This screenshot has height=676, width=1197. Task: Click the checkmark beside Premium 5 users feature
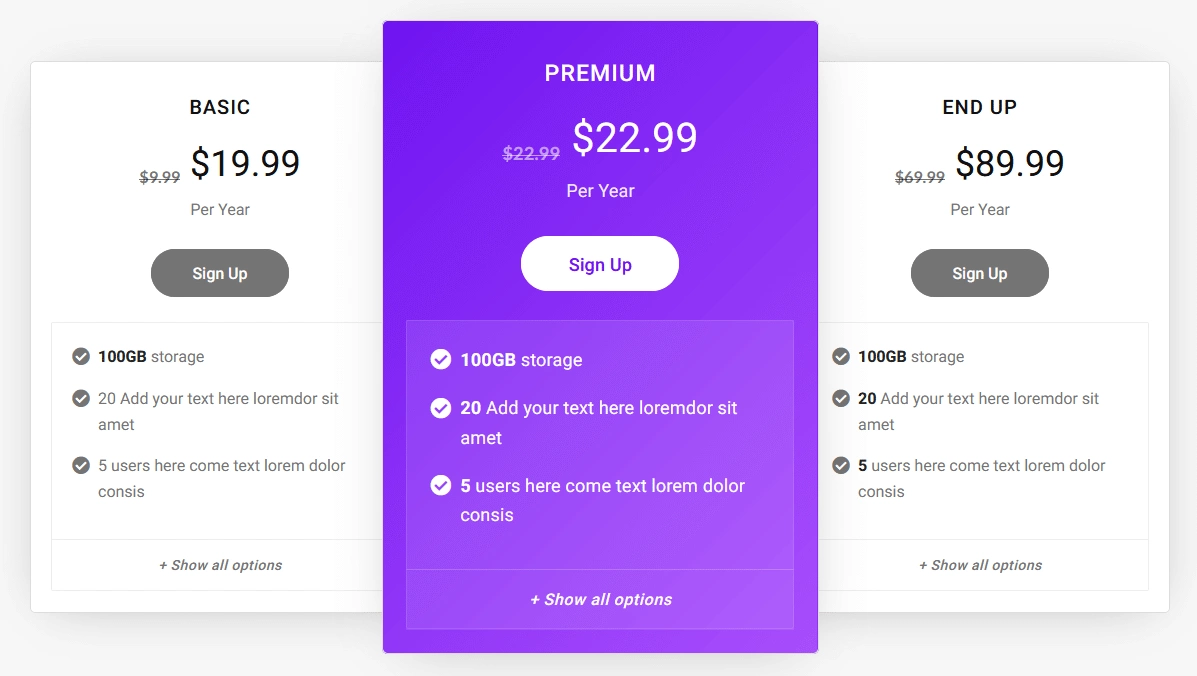click(x=441, y=486)
